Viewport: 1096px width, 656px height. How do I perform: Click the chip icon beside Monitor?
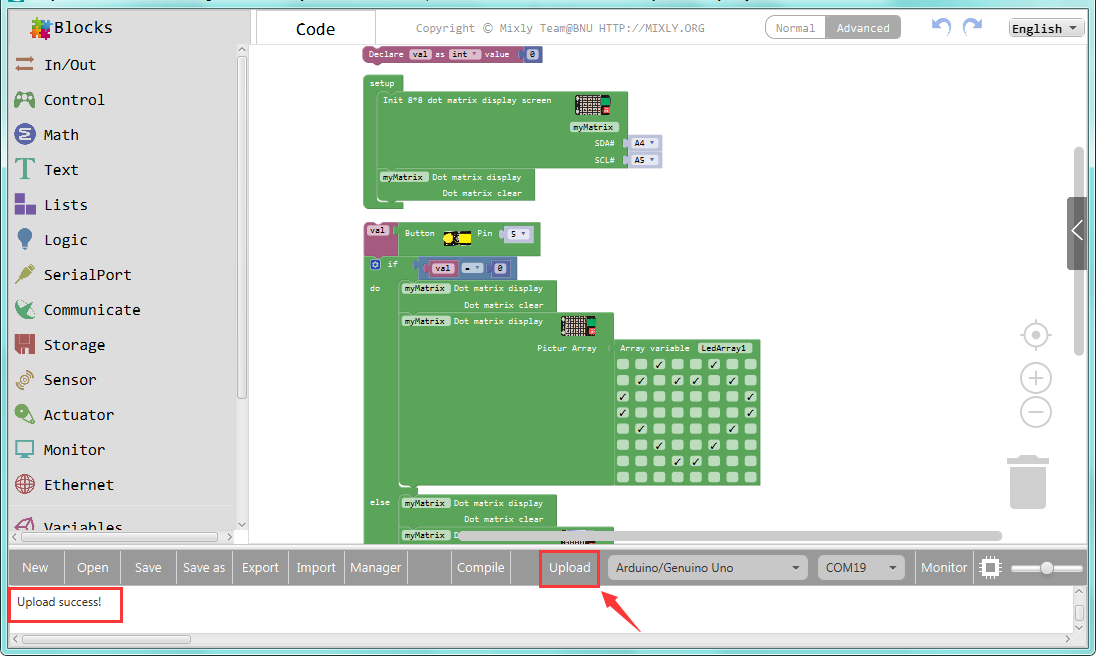[990, 567]
